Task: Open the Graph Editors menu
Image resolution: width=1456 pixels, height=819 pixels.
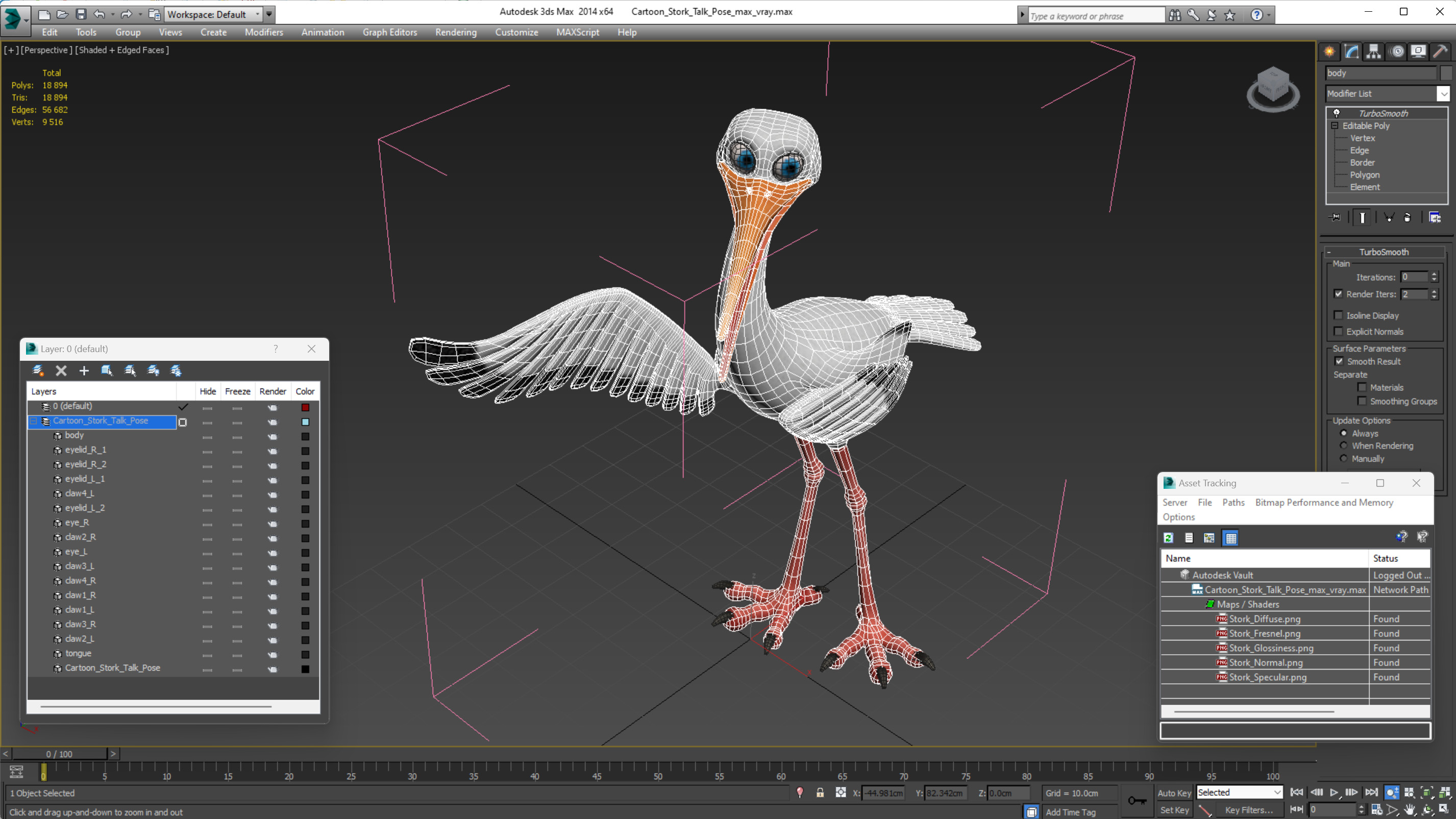Action: [389, 32]
